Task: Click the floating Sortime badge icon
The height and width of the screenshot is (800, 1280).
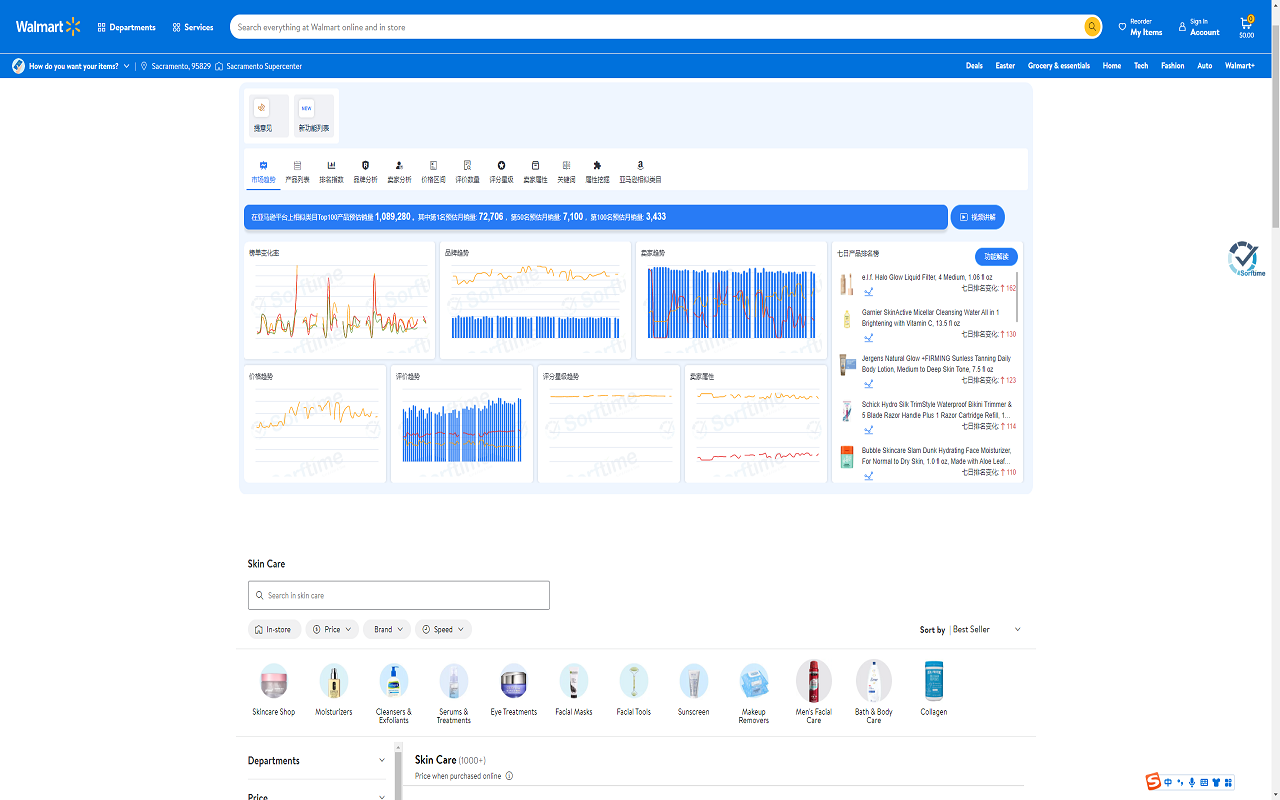Action: tap(1245, 258)
